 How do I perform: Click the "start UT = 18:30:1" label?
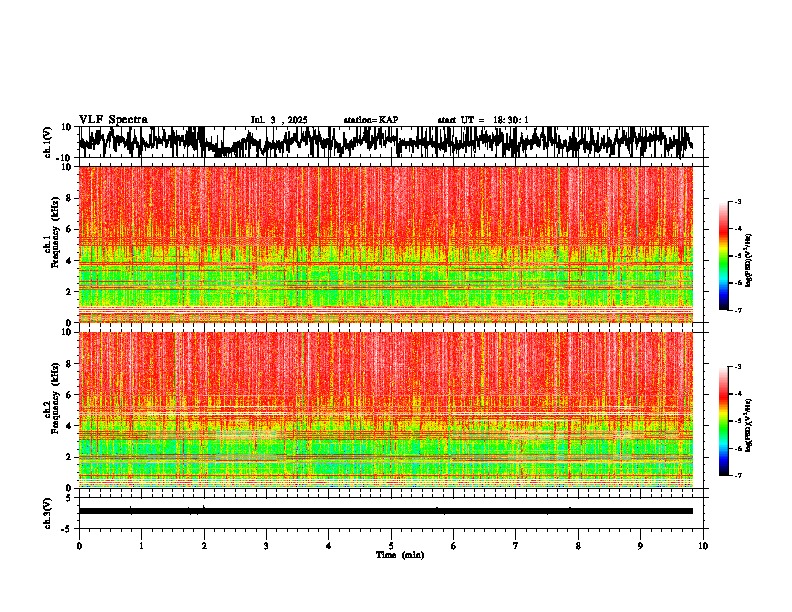point(483,120)
